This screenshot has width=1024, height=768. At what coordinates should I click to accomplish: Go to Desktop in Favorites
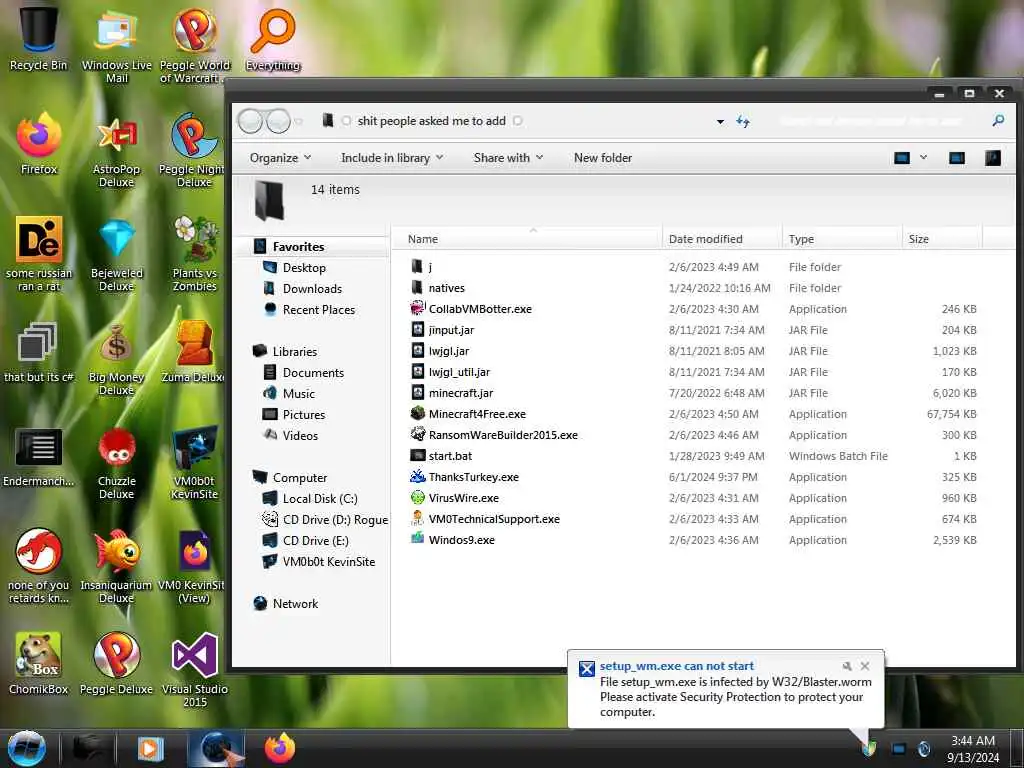[x=304, y=268]
